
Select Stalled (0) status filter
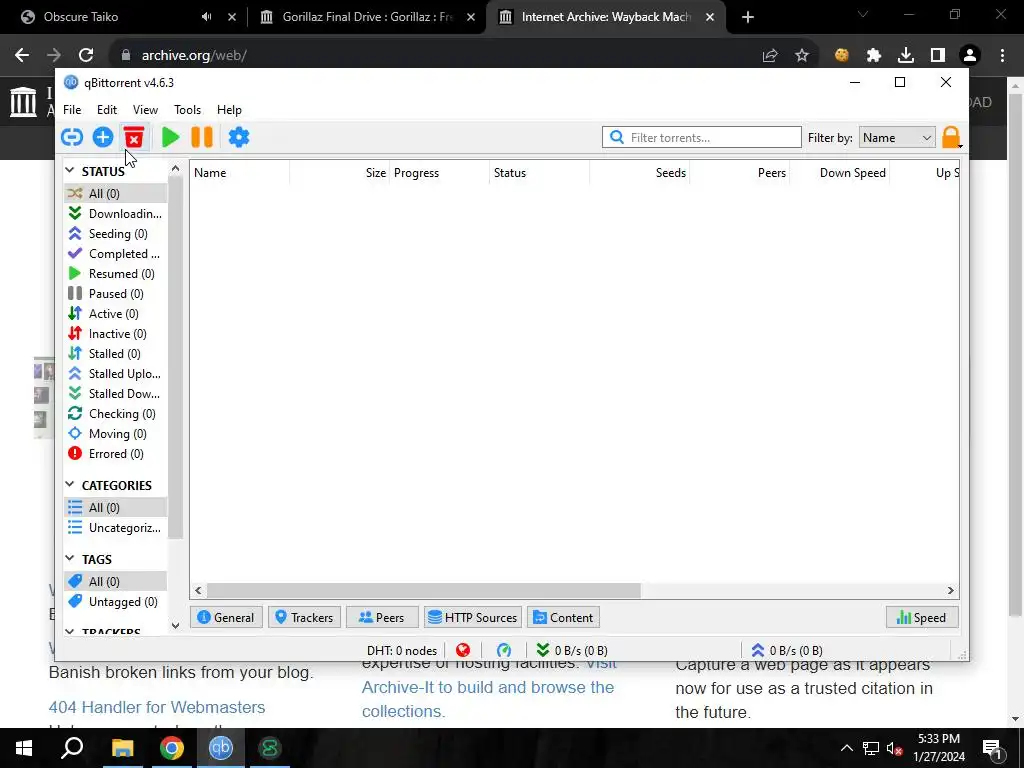pyautogui.click(x=116, y=354)
